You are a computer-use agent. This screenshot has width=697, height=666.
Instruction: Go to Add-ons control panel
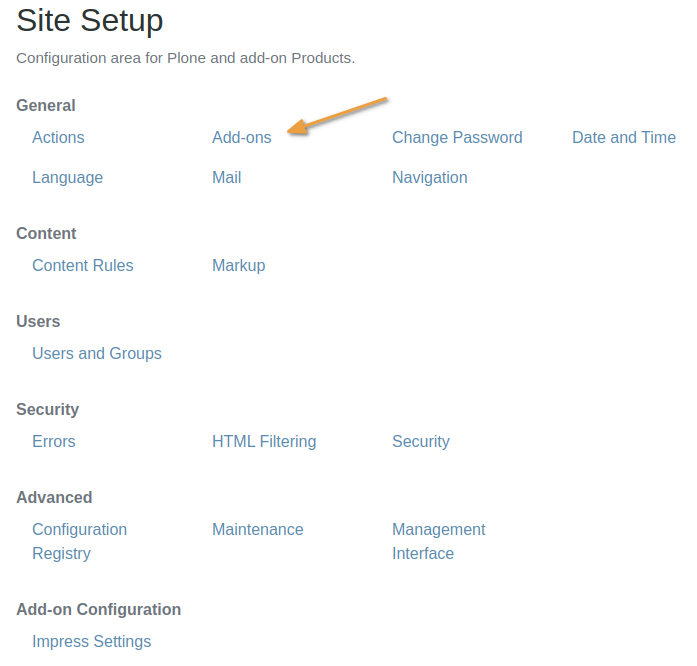pyautogui.click(x=241, y=138)
